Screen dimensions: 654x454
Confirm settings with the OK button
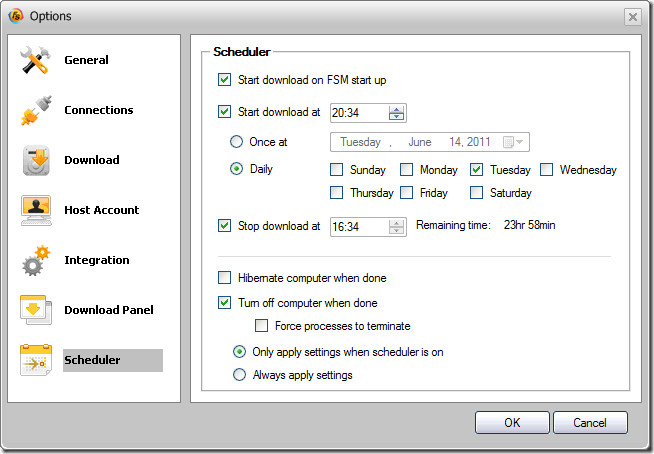(x=512, y=423)
